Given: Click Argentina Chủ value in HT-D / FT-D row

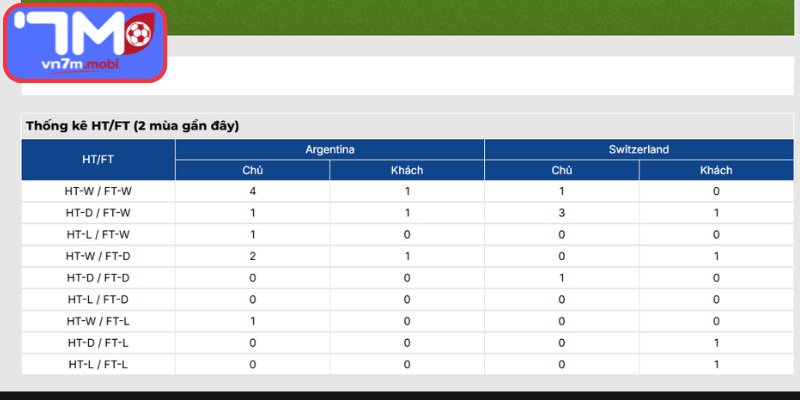Looking at the screenshot, I should tap(253, 278).
